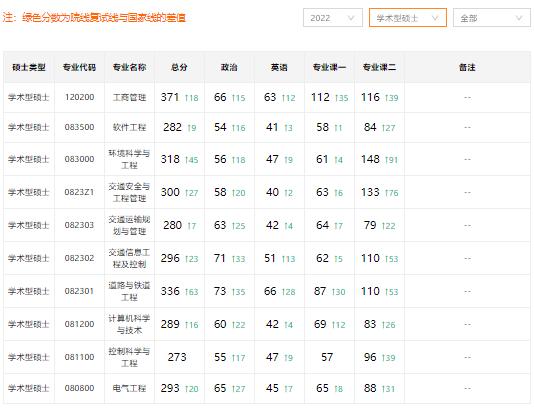The image size is (534, 408).
Task: Expand the 全部 filter dropdown
Action: (491, 18)
